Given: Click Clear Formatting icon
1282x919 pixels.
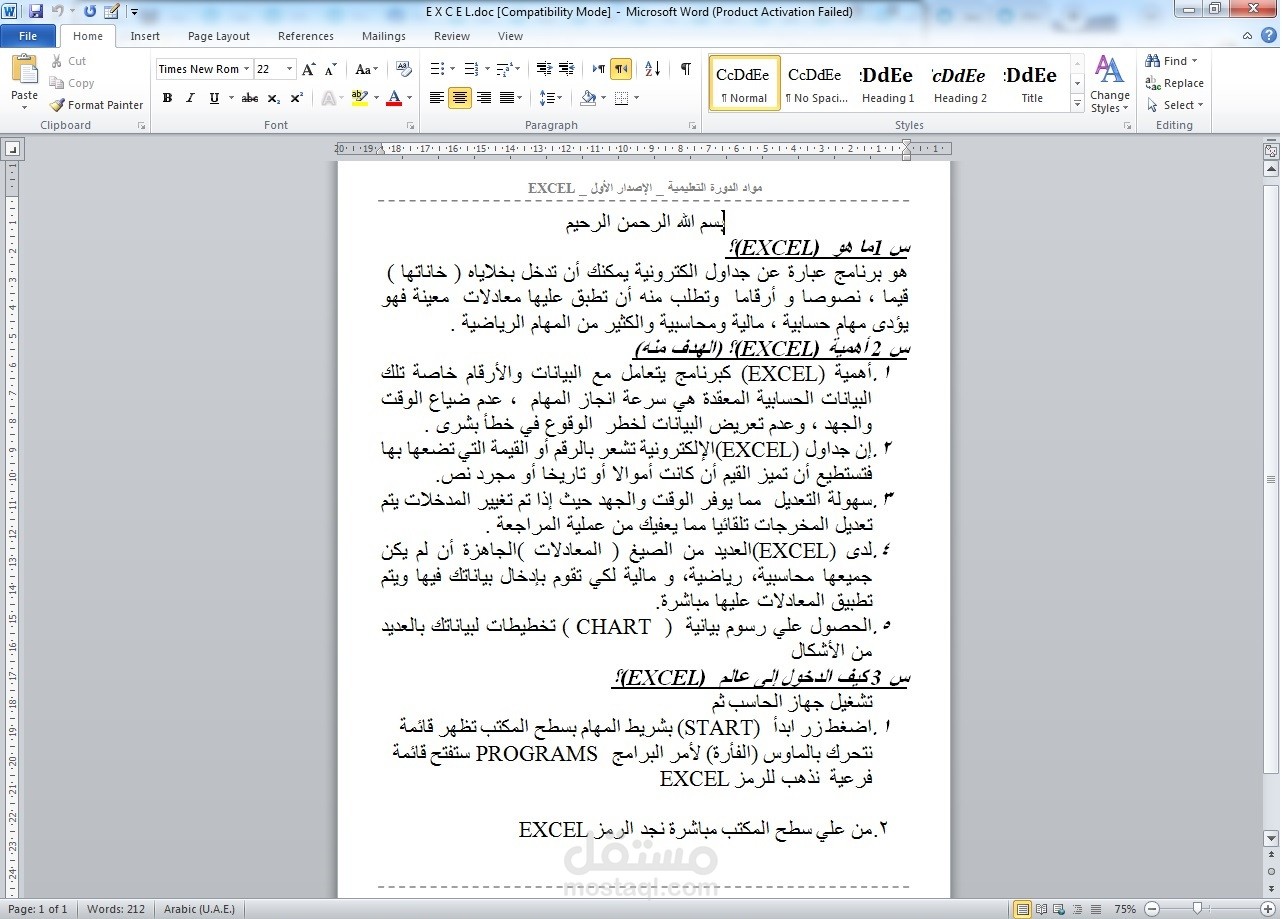Looking at the screenshot, I should coord(404,69).
